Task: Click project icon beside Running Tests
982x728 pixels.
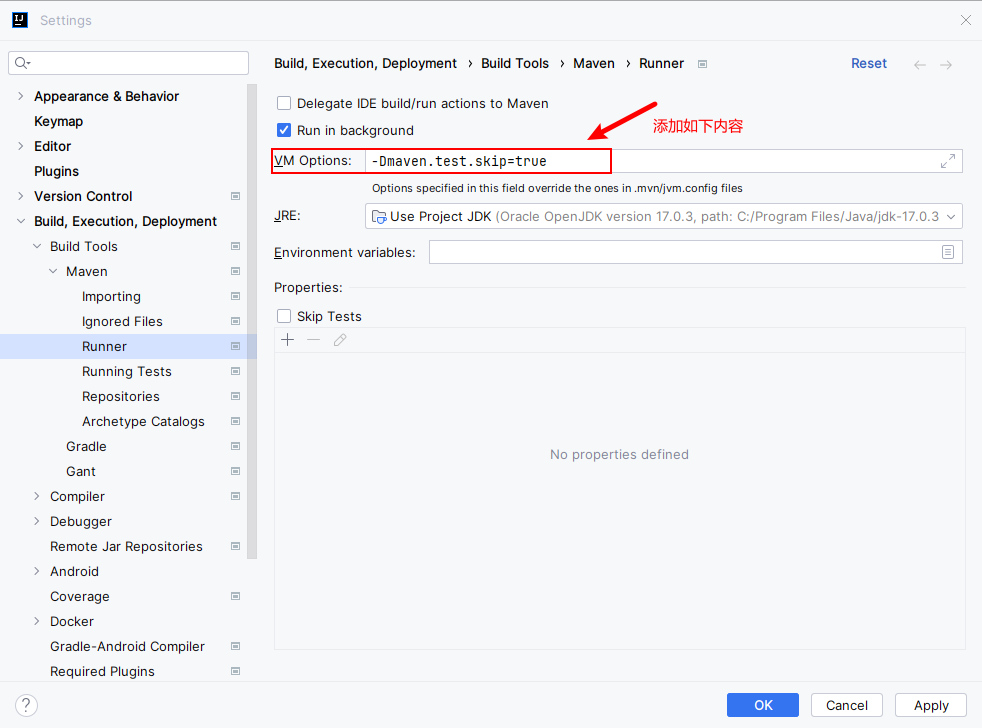Action: coord(235,372)
